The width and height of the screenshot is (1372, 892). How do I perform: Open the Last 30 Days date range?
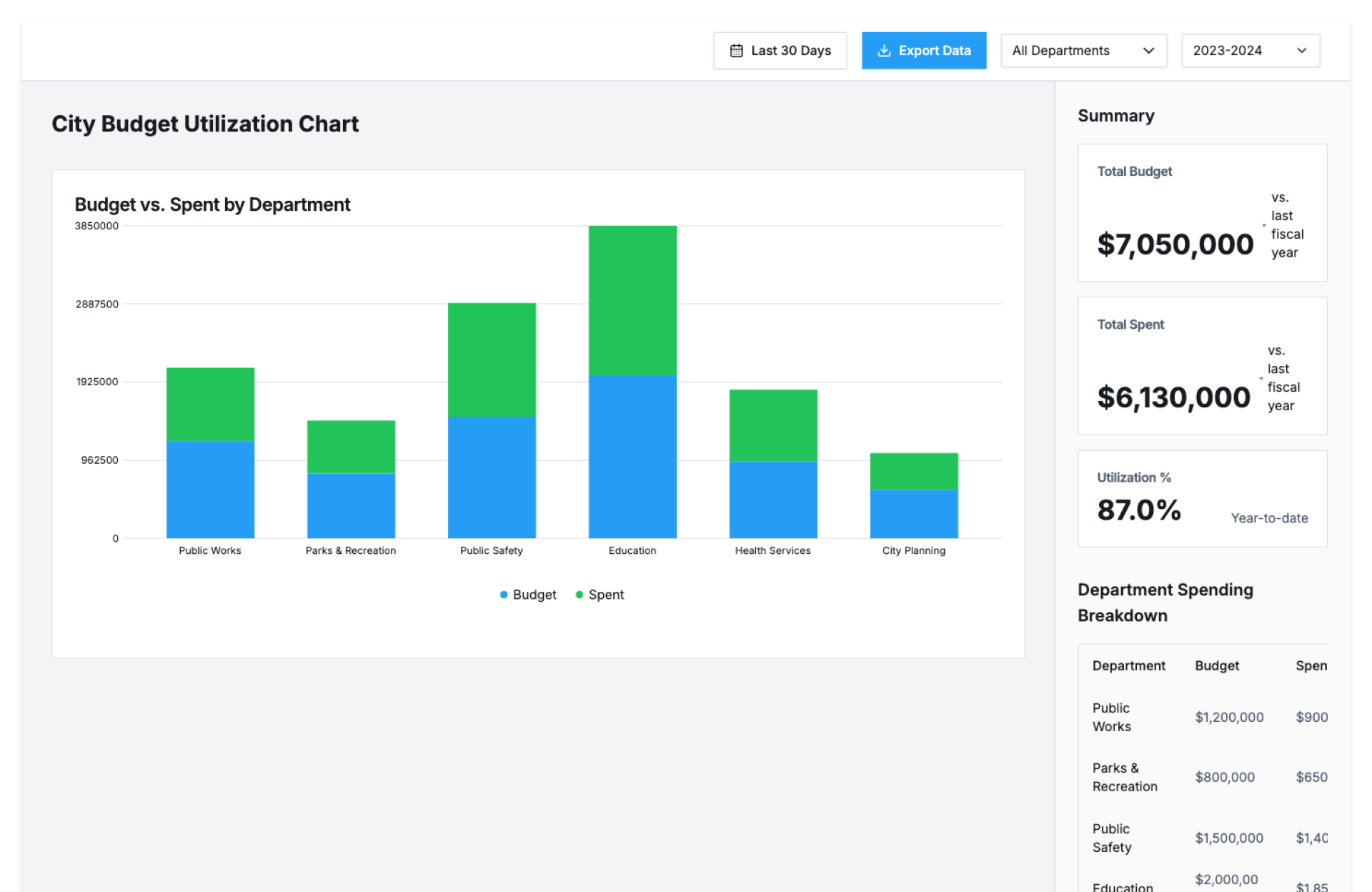[780, 51]
